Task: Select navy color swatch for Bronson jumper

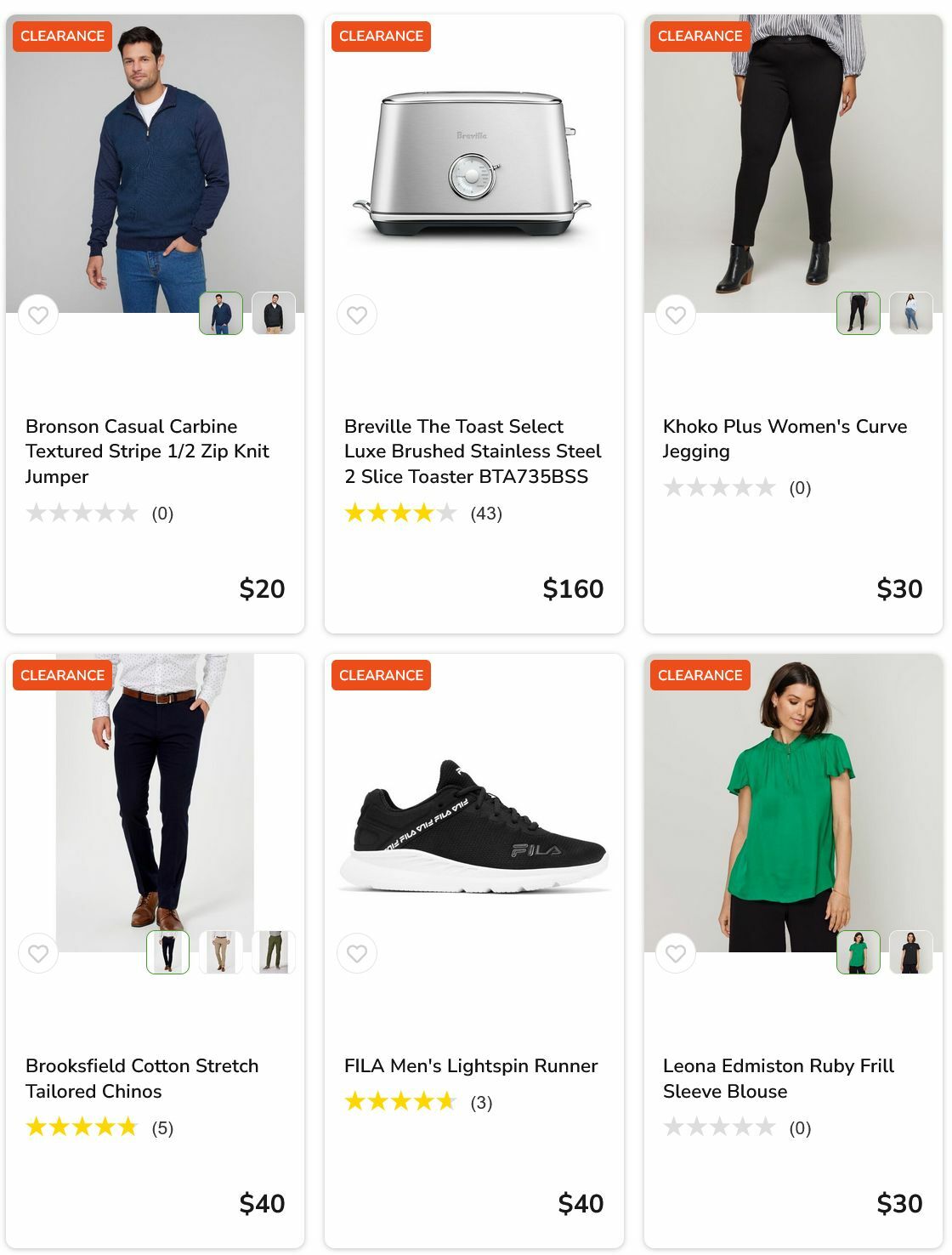Action: point(221,313)
